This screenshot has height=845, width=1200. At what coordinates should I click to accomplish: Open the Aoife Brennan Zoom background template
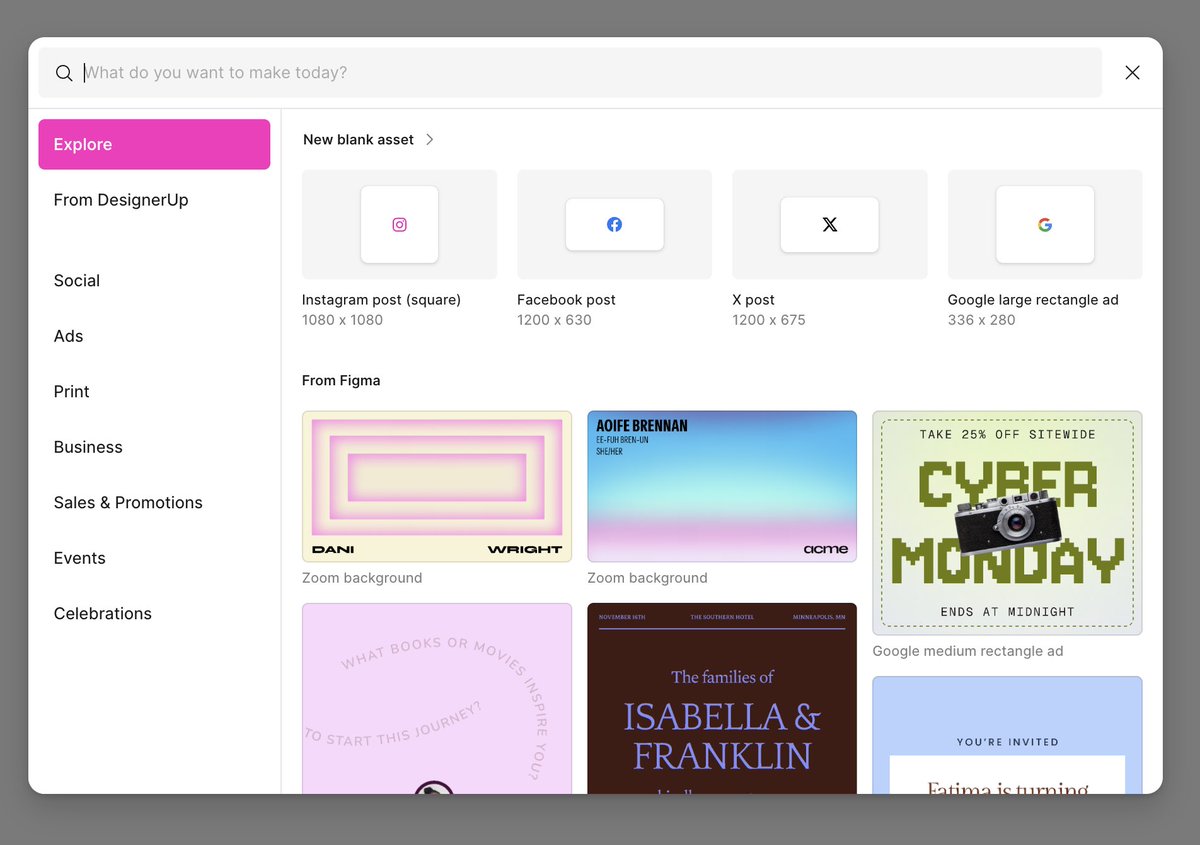point(722,486)
